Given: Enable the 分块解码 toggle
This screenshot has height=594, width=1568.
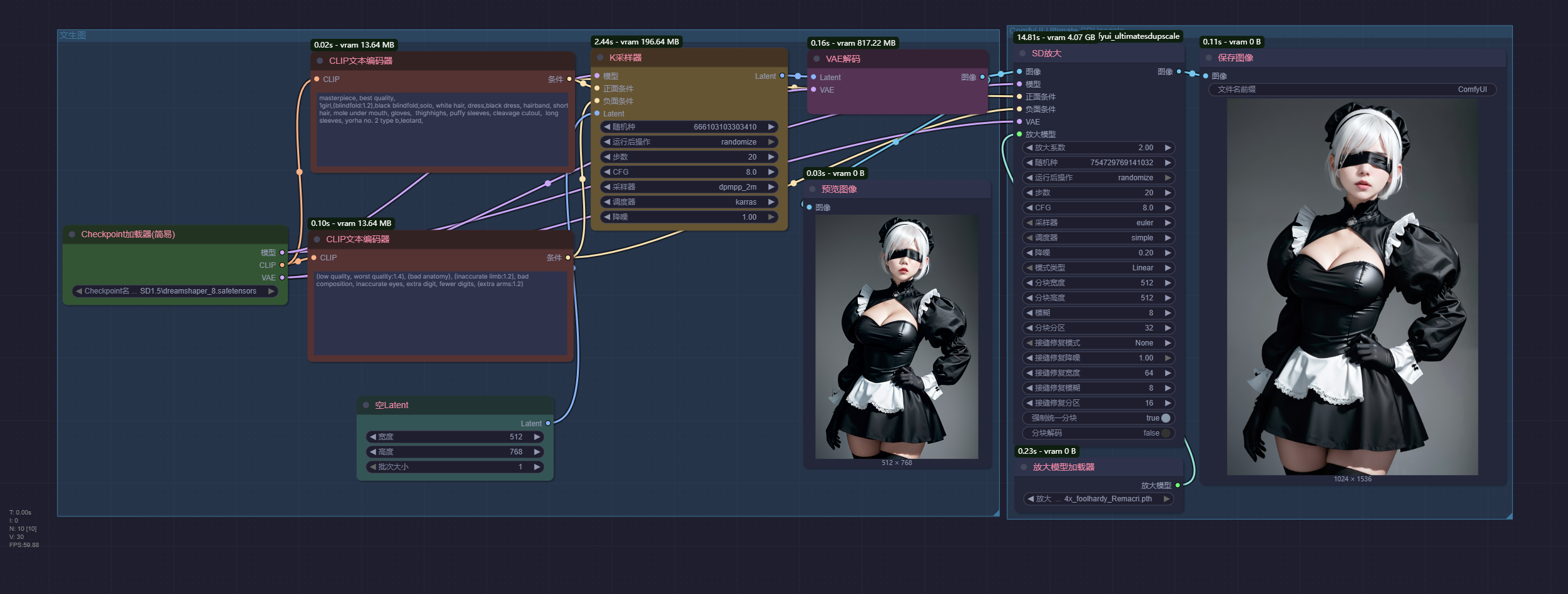Looking at the screenshot, I should point(1166,433).
